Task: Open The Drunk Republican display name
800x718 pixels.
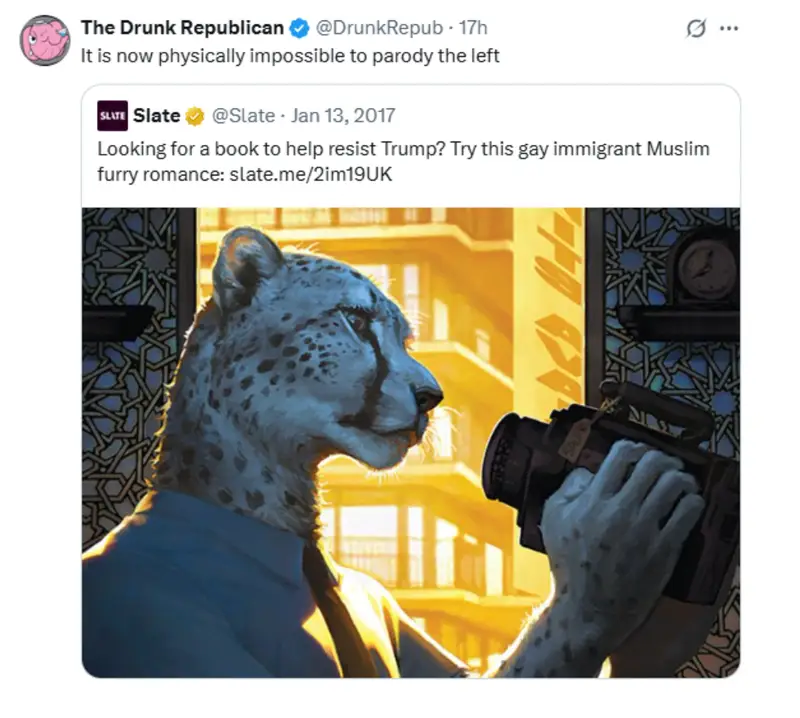Action: (x=182, y=28)
